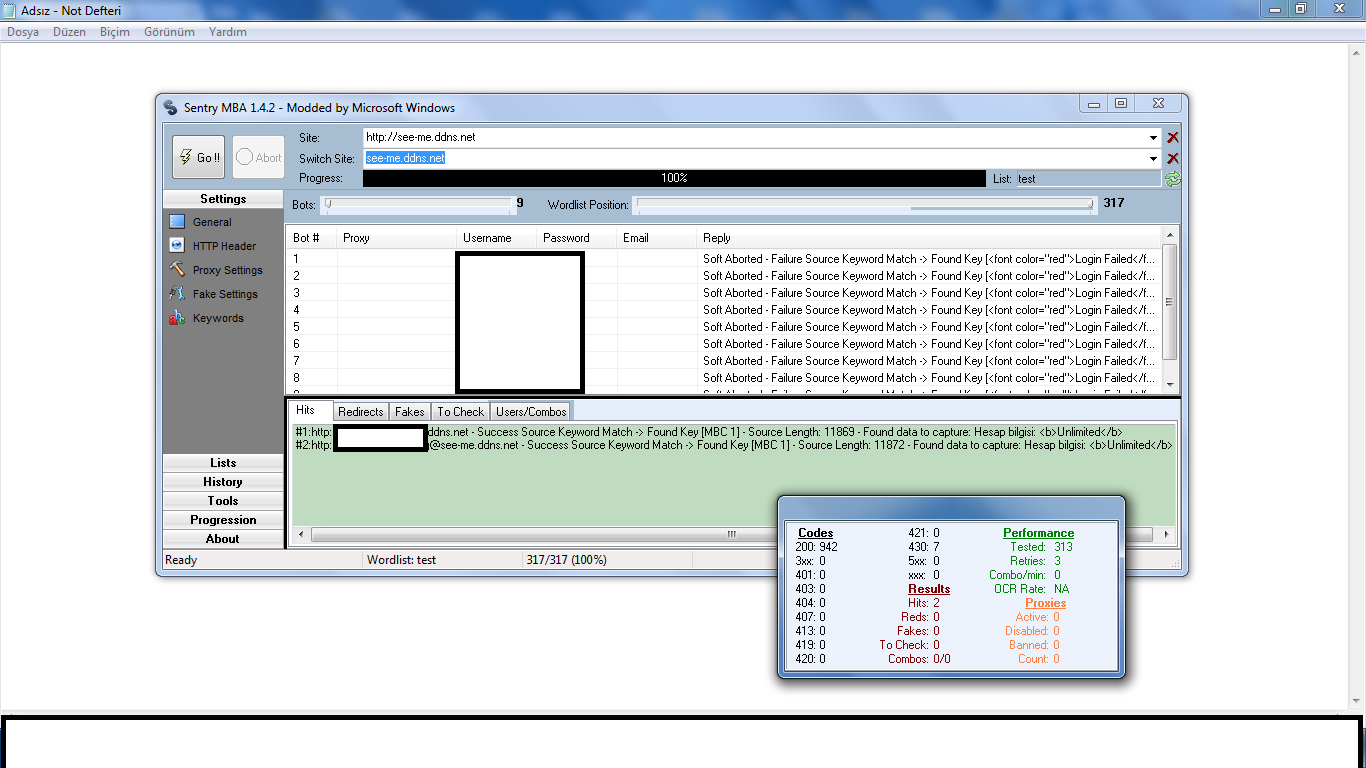1366x768 pixels.
Task: Open the Dosya menu in Notepad
Action: pos(23,32)
